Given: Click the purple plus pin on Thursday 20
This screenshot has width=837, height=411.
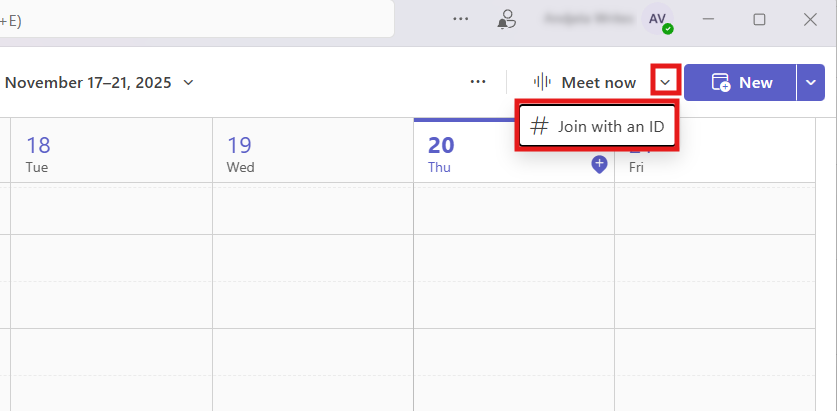Looking at the screenshot, I should tap(599, 164).
